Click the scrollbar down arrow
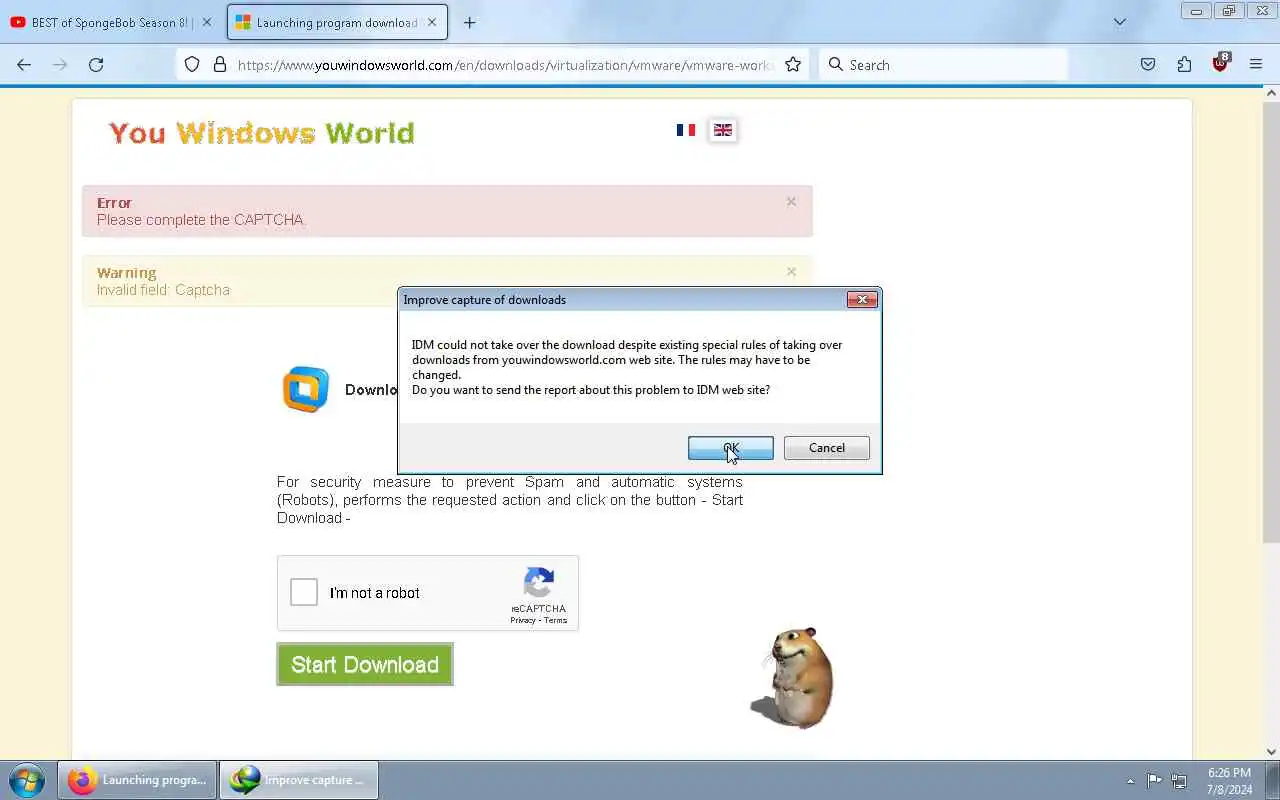 (1271, 752)
